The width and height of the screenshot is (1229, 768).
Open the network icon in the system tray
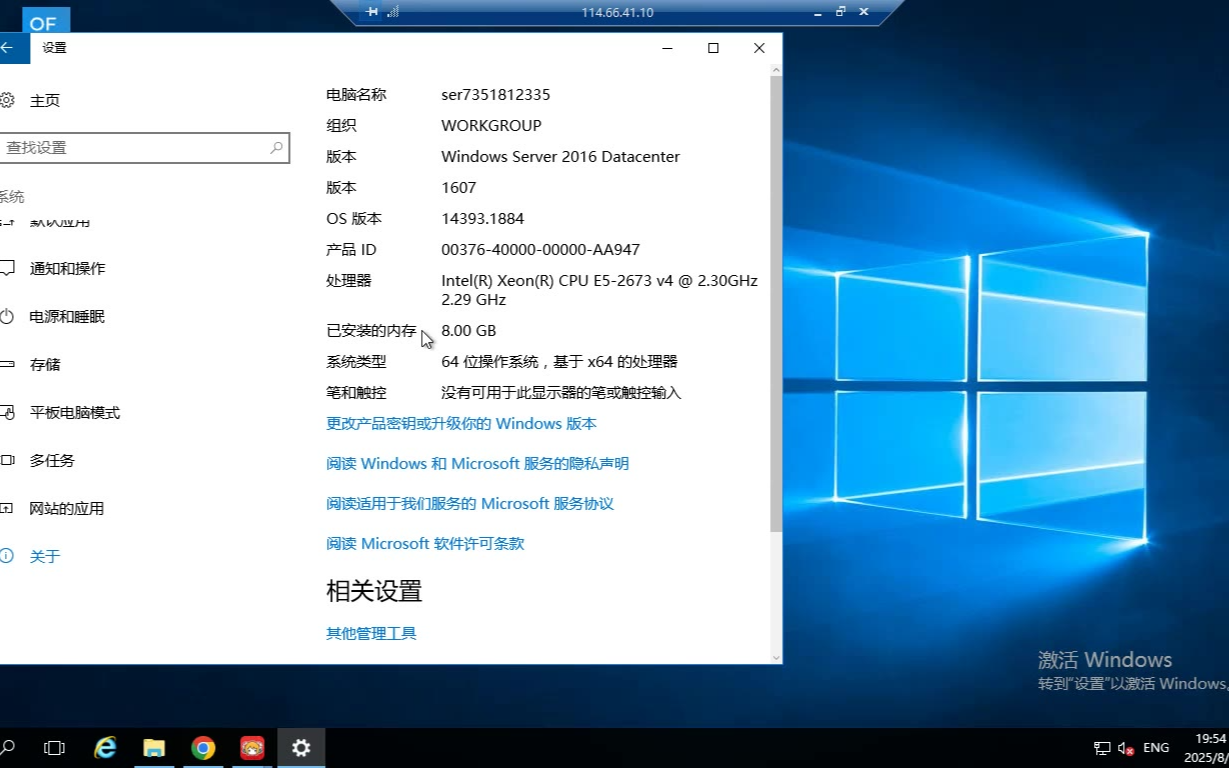pyautogui.click(x=1102, y=748)
